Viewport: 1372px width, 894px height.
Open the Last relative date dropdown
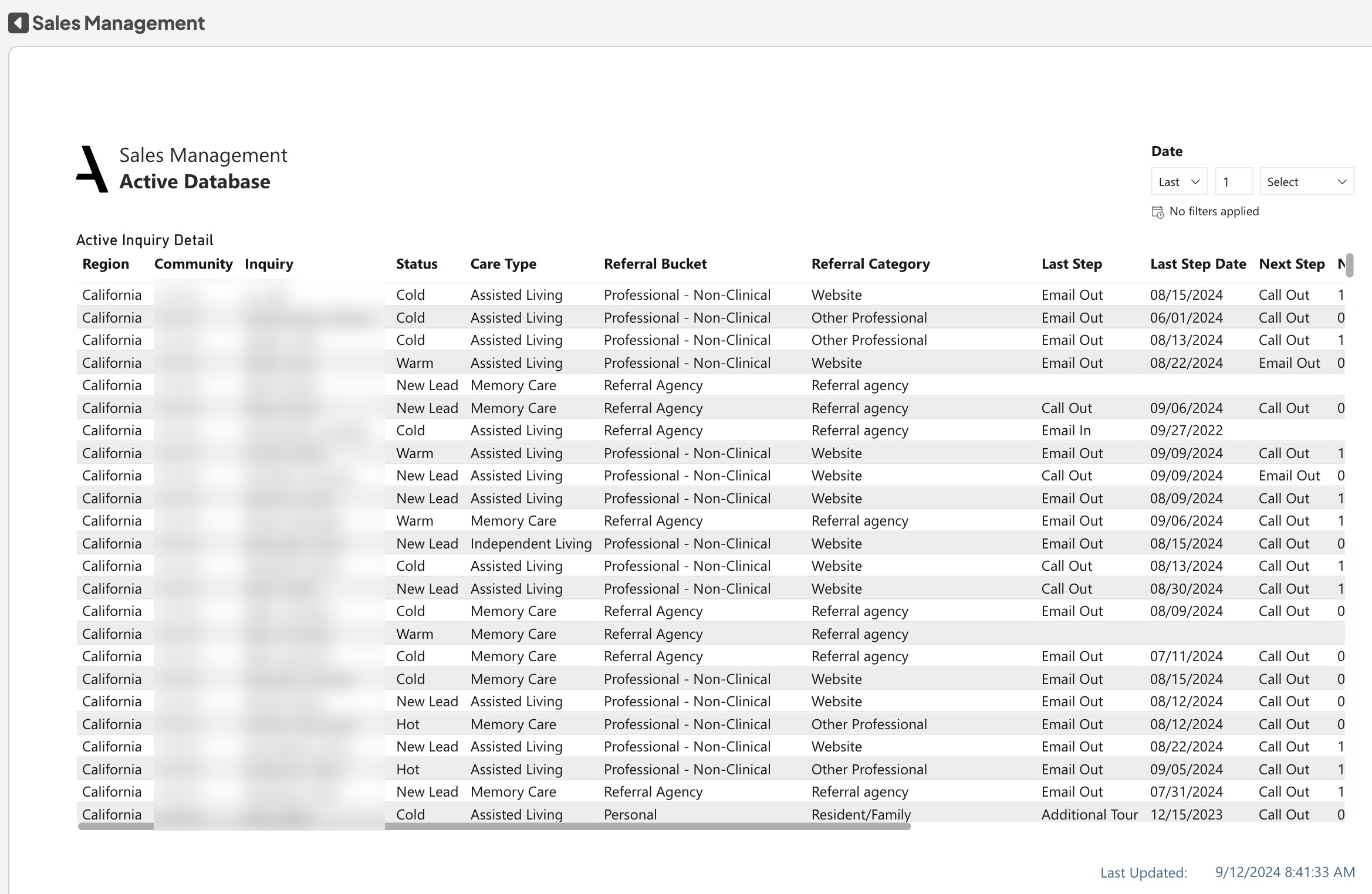point(1178,182)
